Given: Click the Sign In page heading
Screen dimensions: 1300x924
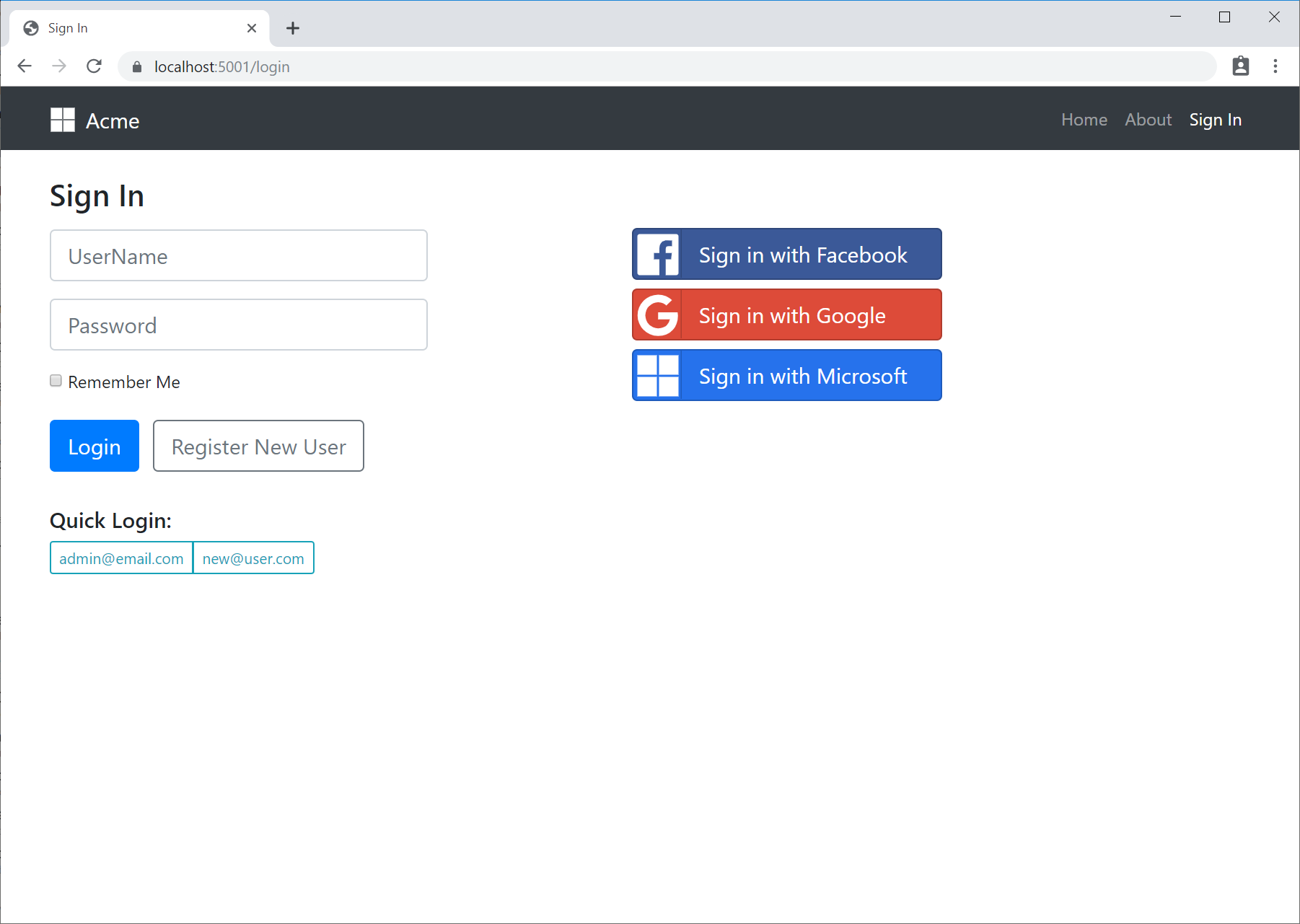Looking at the screenshot, I should click(97, 196).
